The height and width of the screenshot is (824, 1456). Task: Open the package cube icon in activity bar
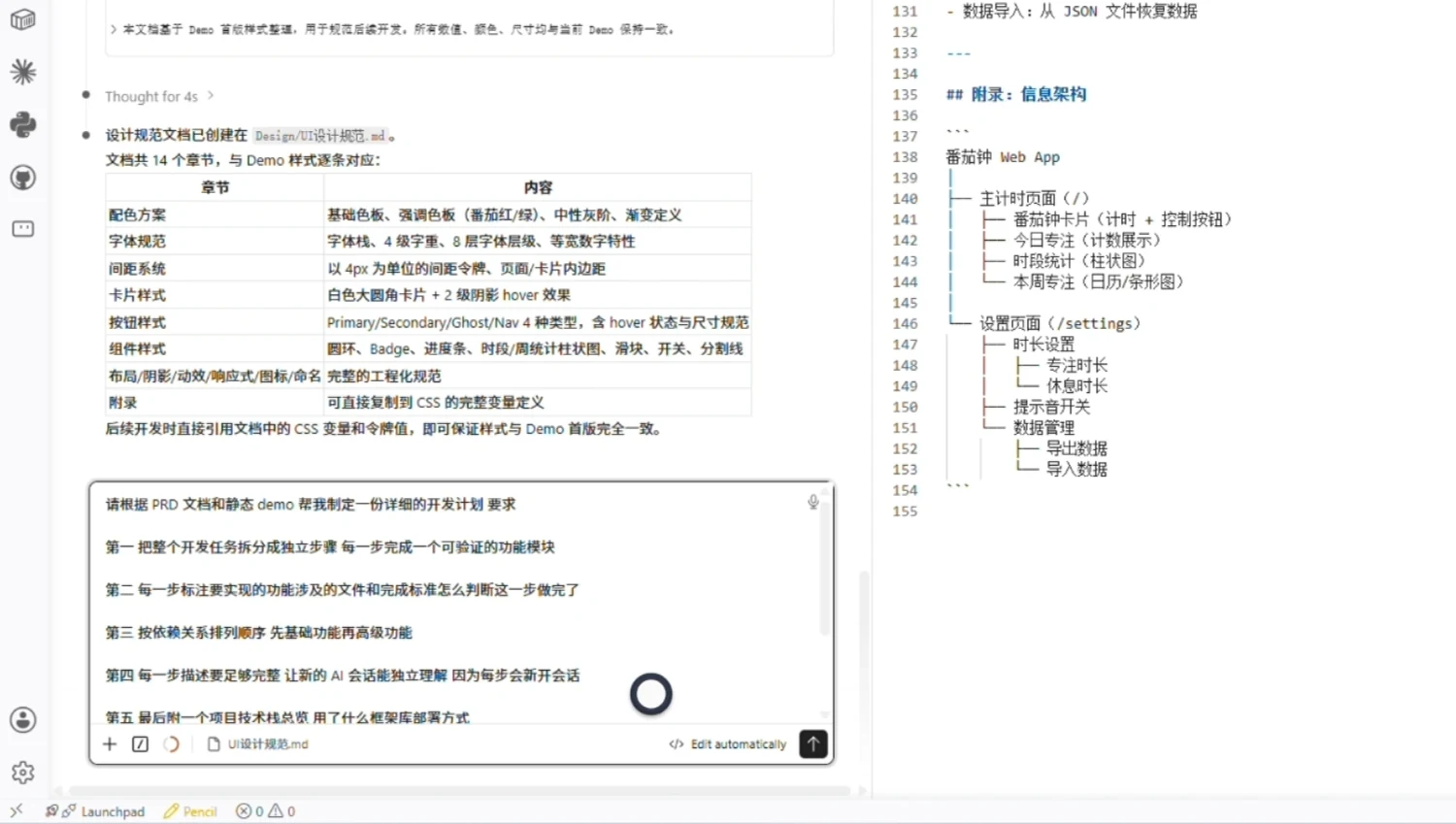click(x=23, y=20)
